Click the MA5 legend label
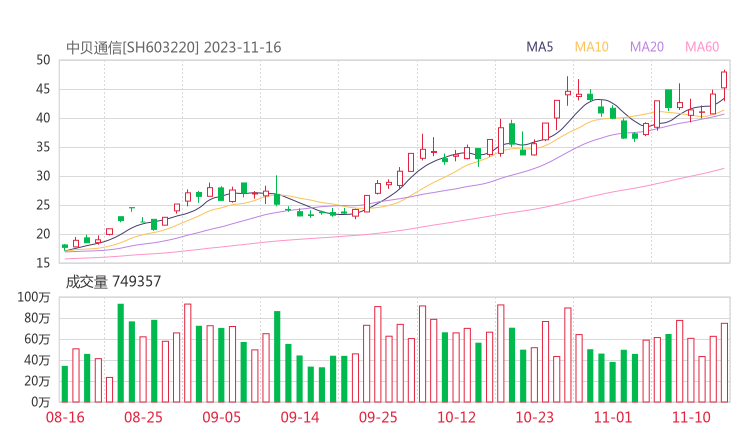740x440 pixels. click(x=539, y=47)
